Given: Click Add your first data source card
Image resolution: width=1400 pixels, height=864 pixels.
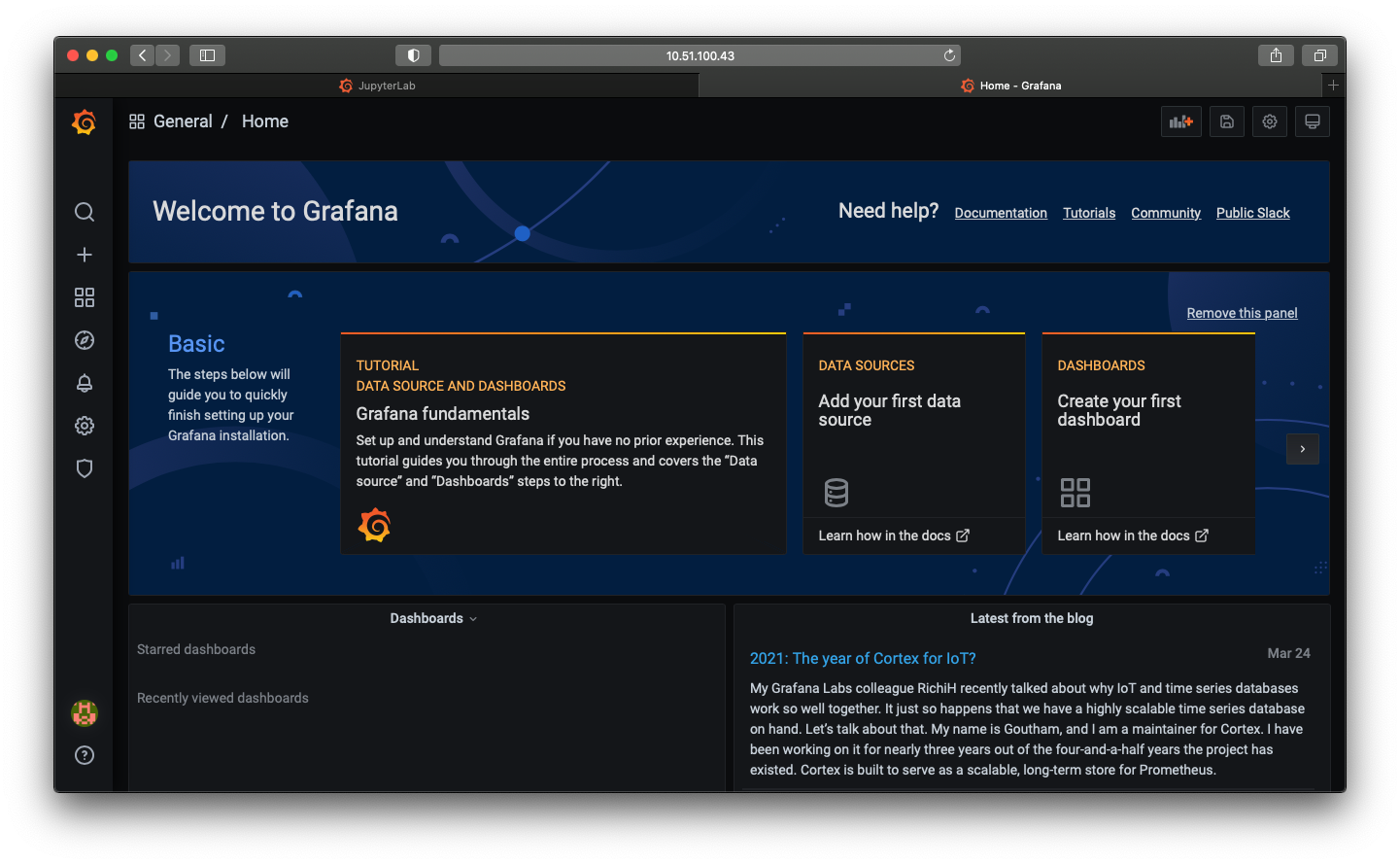Looking at the screenshot, I should (914, 444).
